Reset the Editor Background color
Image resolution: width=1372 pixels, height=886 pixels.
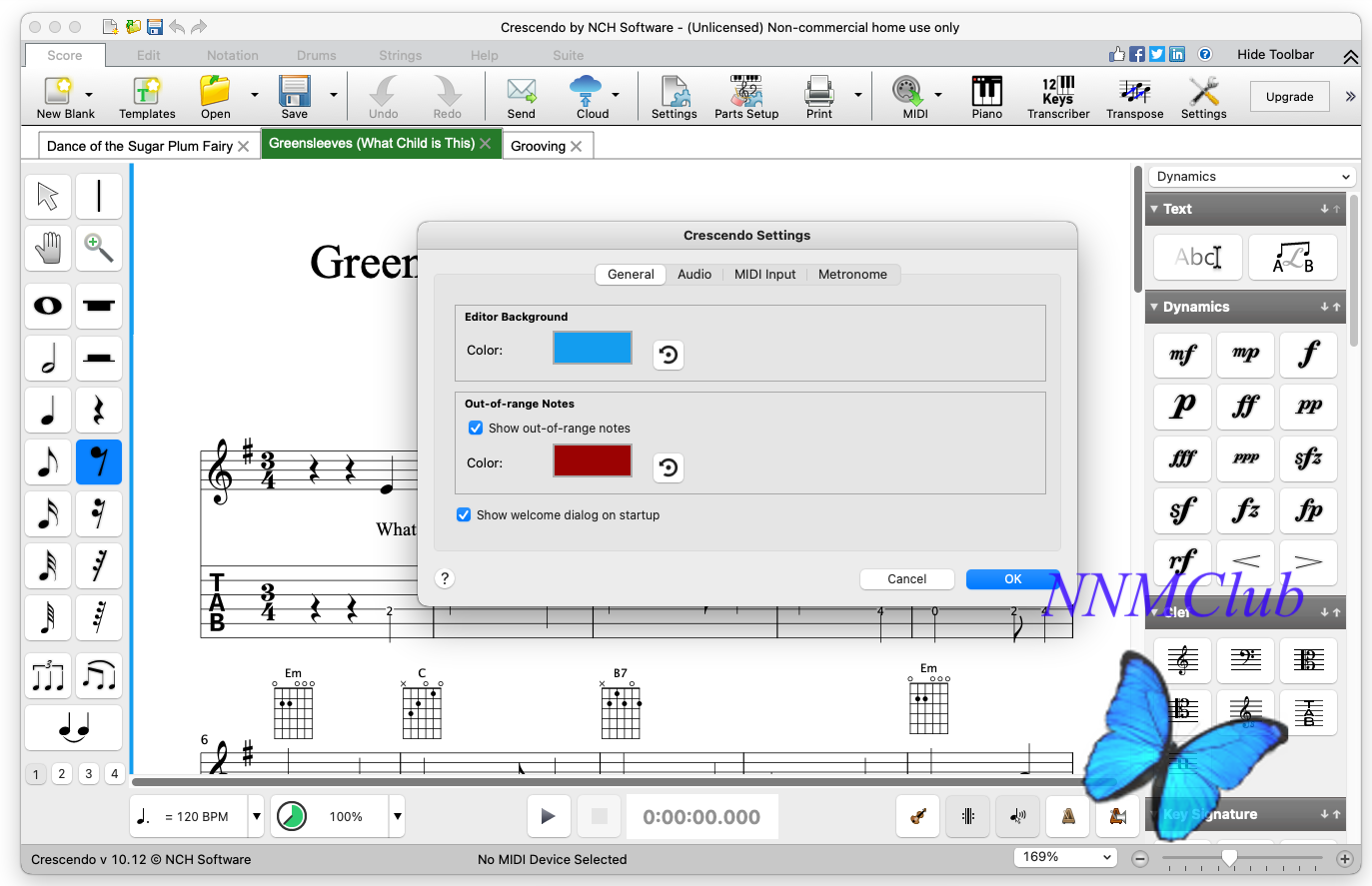pos(669,355)
